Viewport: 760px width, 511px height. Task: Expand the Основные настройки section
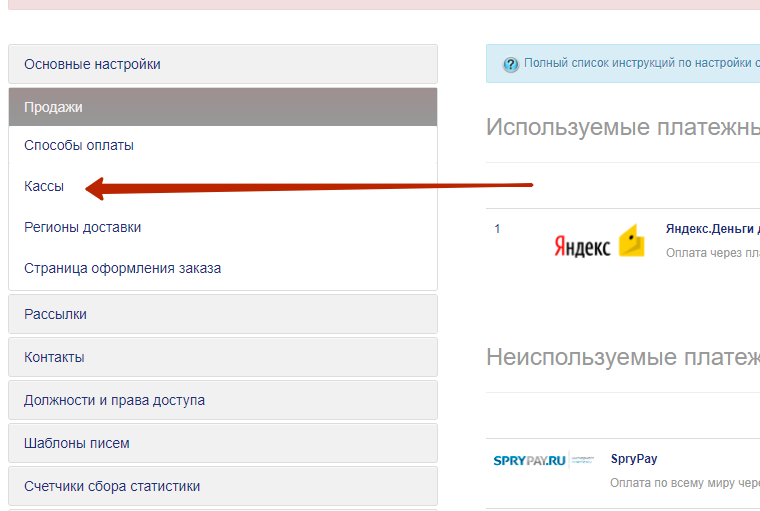(x=222, y=64)
